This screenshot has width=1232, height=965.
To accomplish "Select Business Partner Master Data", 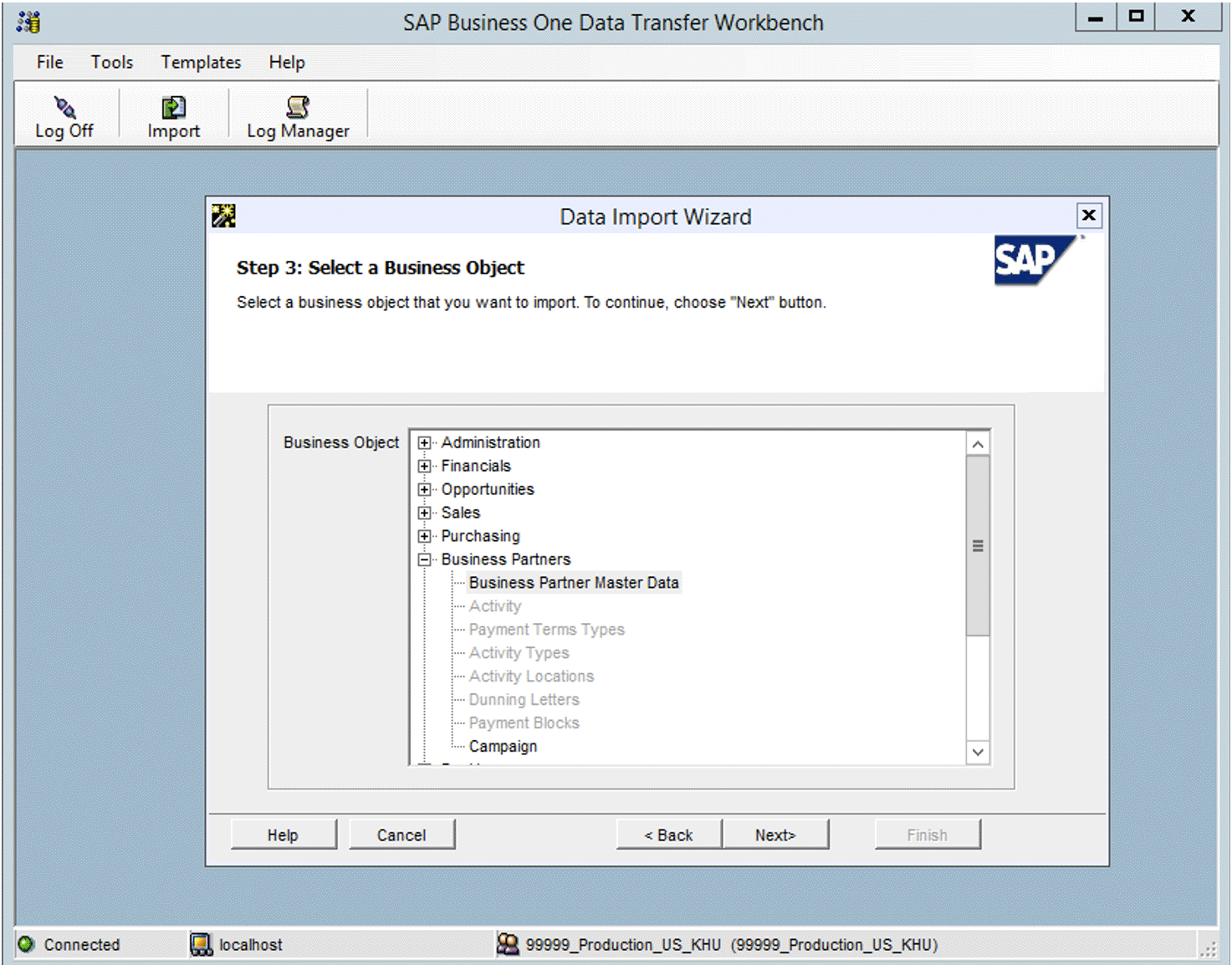I will click(574, 583).
